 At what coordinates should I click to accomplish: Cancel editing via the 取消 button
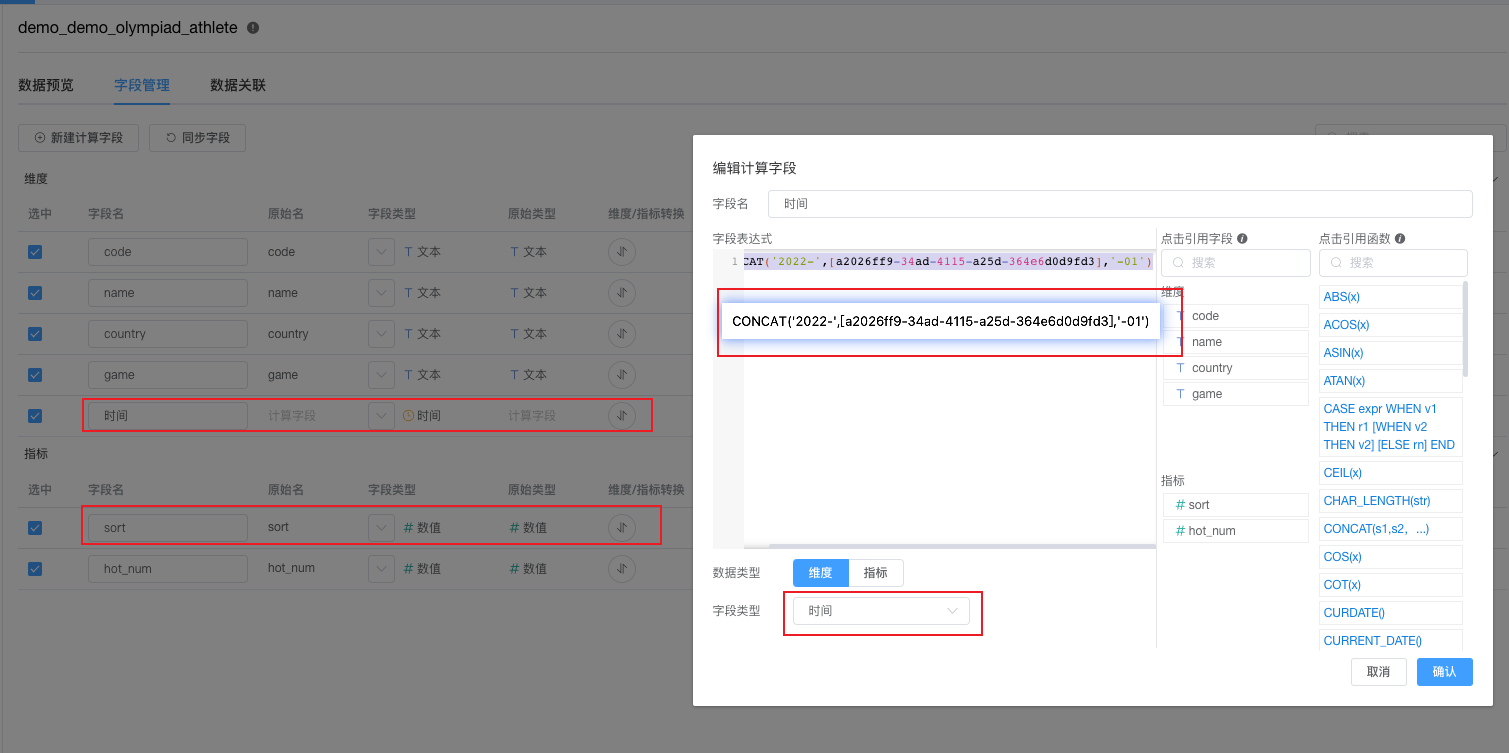[x=1379, y=671]
